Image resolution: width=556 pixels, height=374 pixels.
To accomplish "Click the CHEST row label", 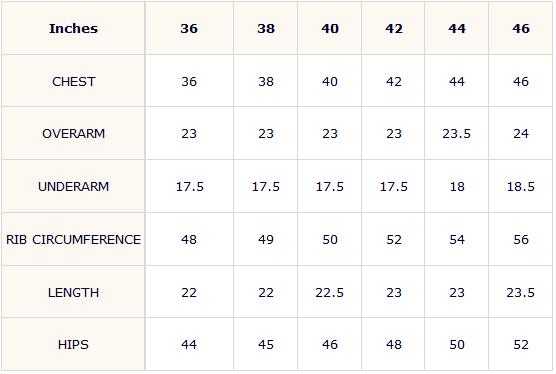I will click(73, 81).
